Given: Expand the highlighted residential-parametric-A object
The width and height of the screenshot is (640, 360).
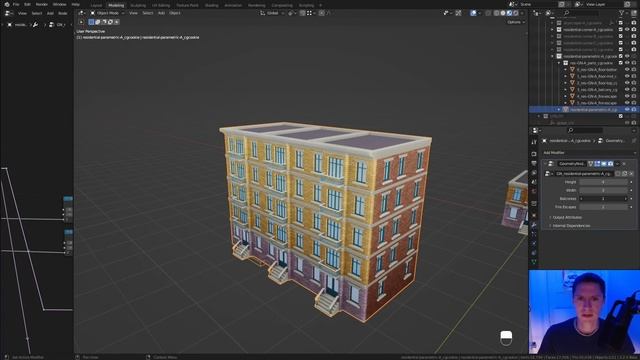Looking at the screenshot, I should (x=559, y=109).
